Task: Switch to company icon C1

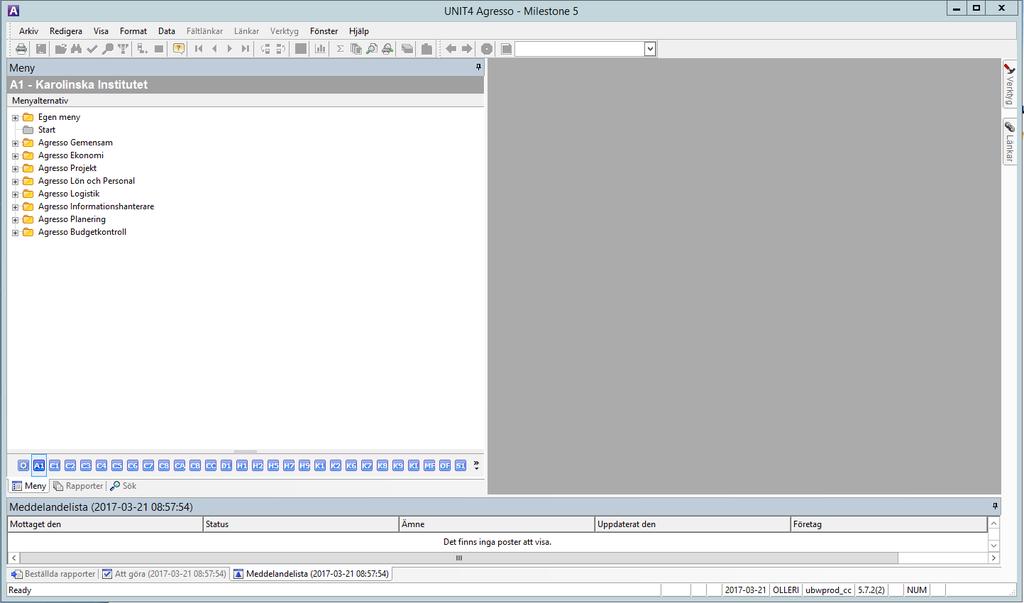Action: pyautogui.click(x=54, y=465)
